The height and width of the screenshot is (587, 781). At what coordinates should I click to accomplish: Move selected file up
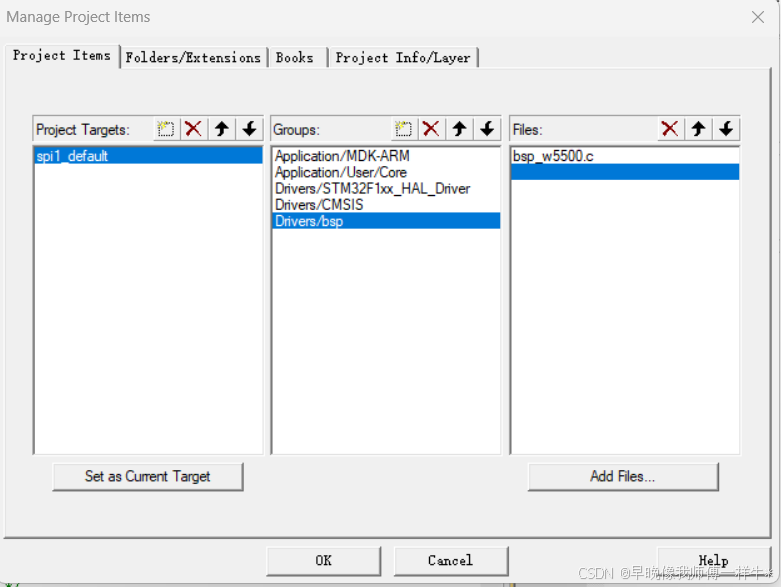coord(698,129)
